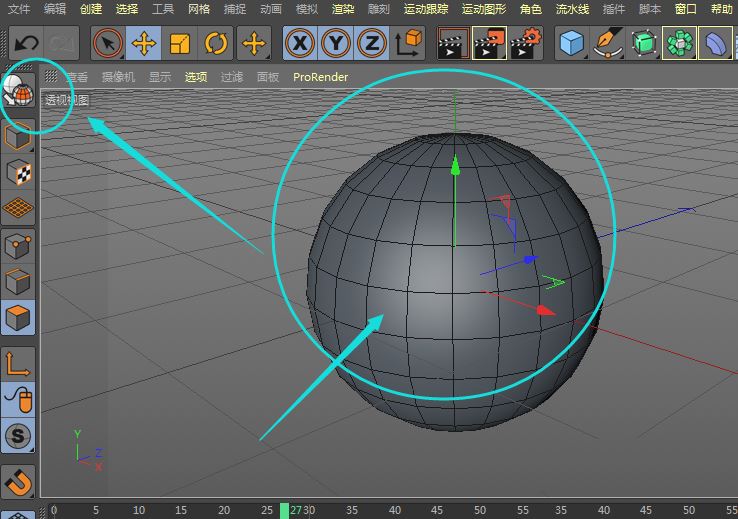Select the Spline Pen tool
The width and height of the screenshot is (738, 519).
click(608, 44)
